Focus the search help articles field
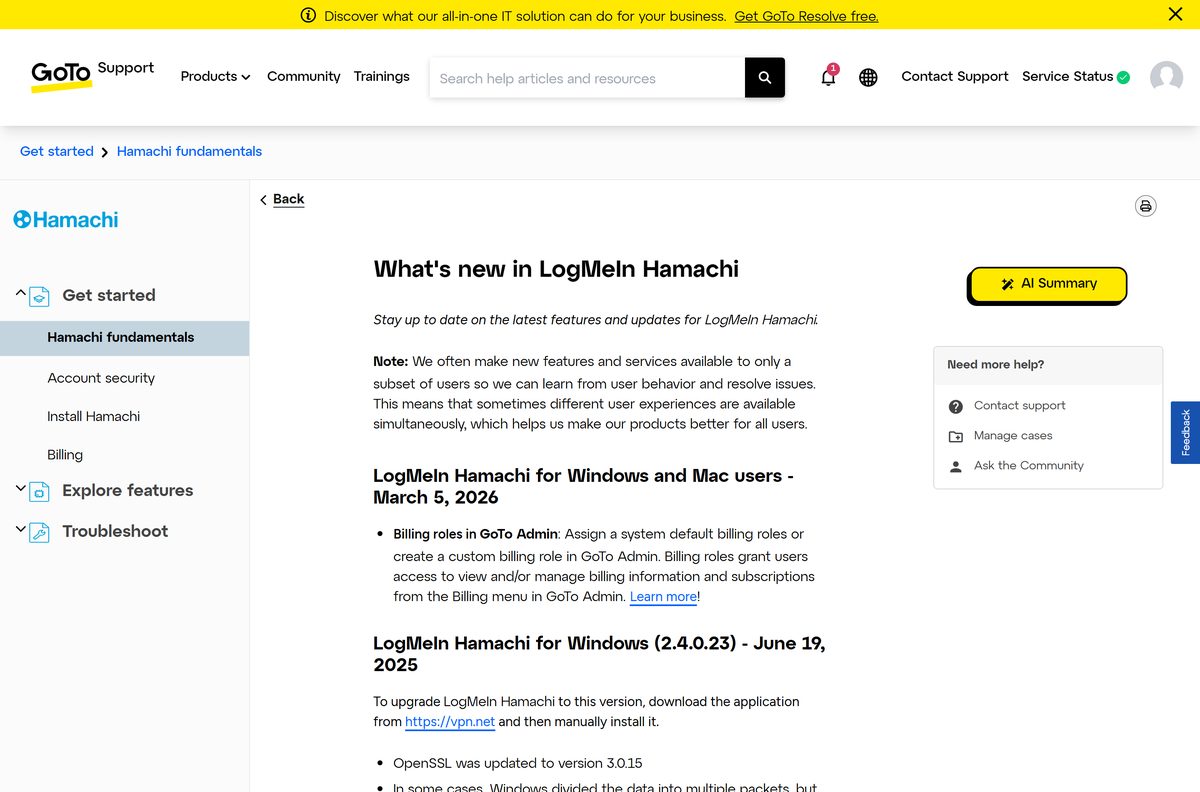Image resolution: width=1200 pixels, height=792 pixels. pos(587,78)
